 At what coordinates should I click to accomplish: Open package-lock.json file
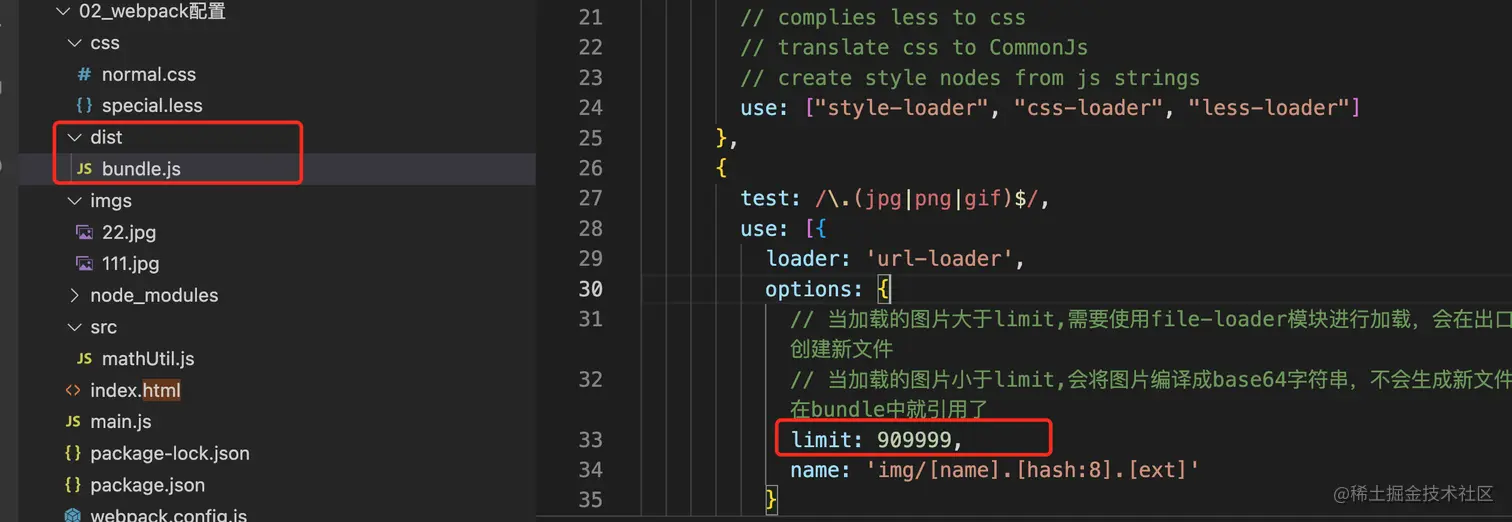coord(170,453)
